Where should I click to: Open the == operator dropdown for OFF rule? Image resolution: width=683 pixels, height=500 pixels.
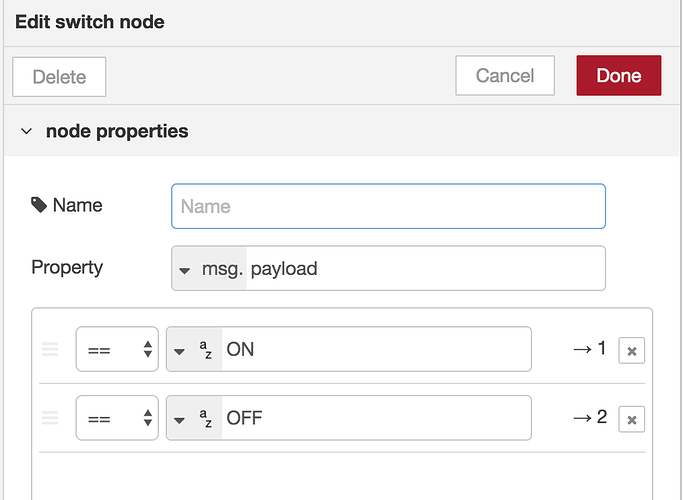[x=117, y=418]
